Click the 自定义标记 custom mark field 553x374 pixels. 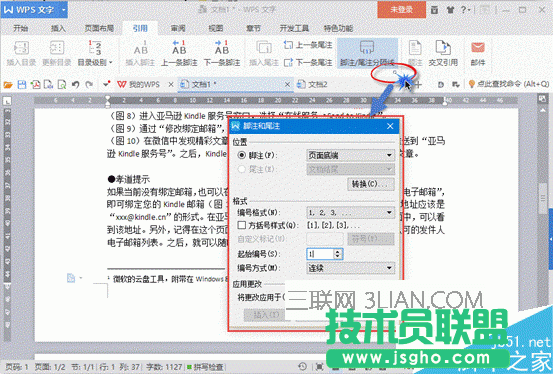tap(325, 239)
